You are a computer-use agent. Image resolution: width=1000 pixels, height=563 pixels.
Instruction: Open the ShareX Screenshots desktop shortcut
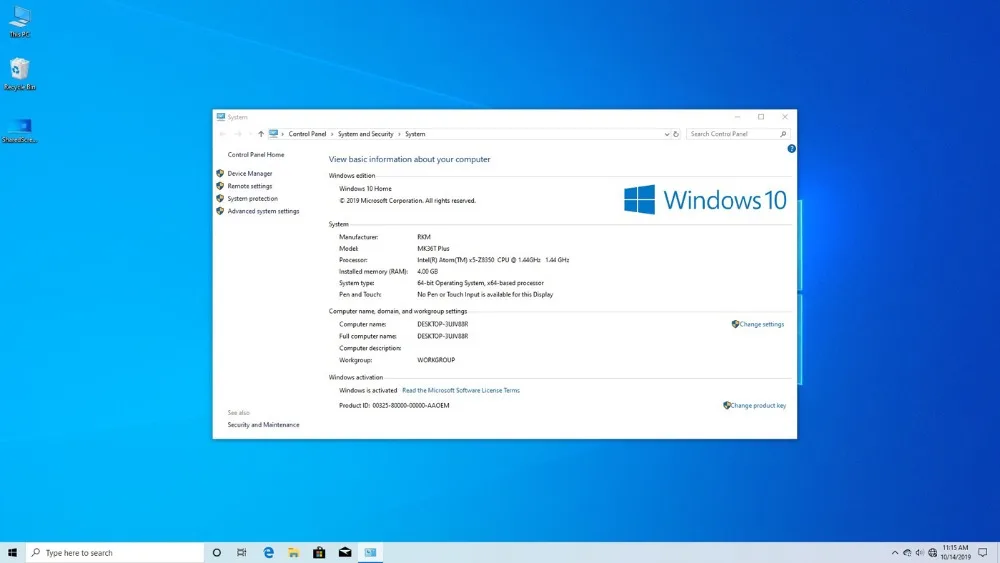(x=20, y=131)
